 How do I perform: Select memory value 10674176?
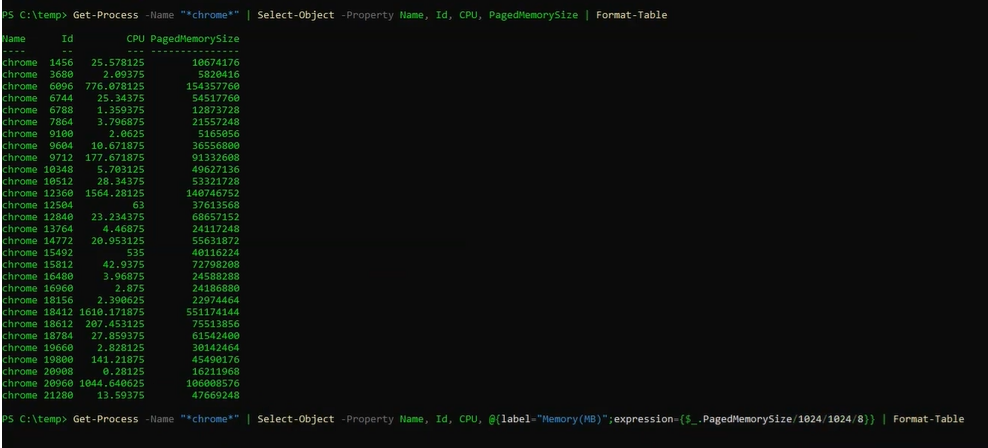tap(215, 62)
